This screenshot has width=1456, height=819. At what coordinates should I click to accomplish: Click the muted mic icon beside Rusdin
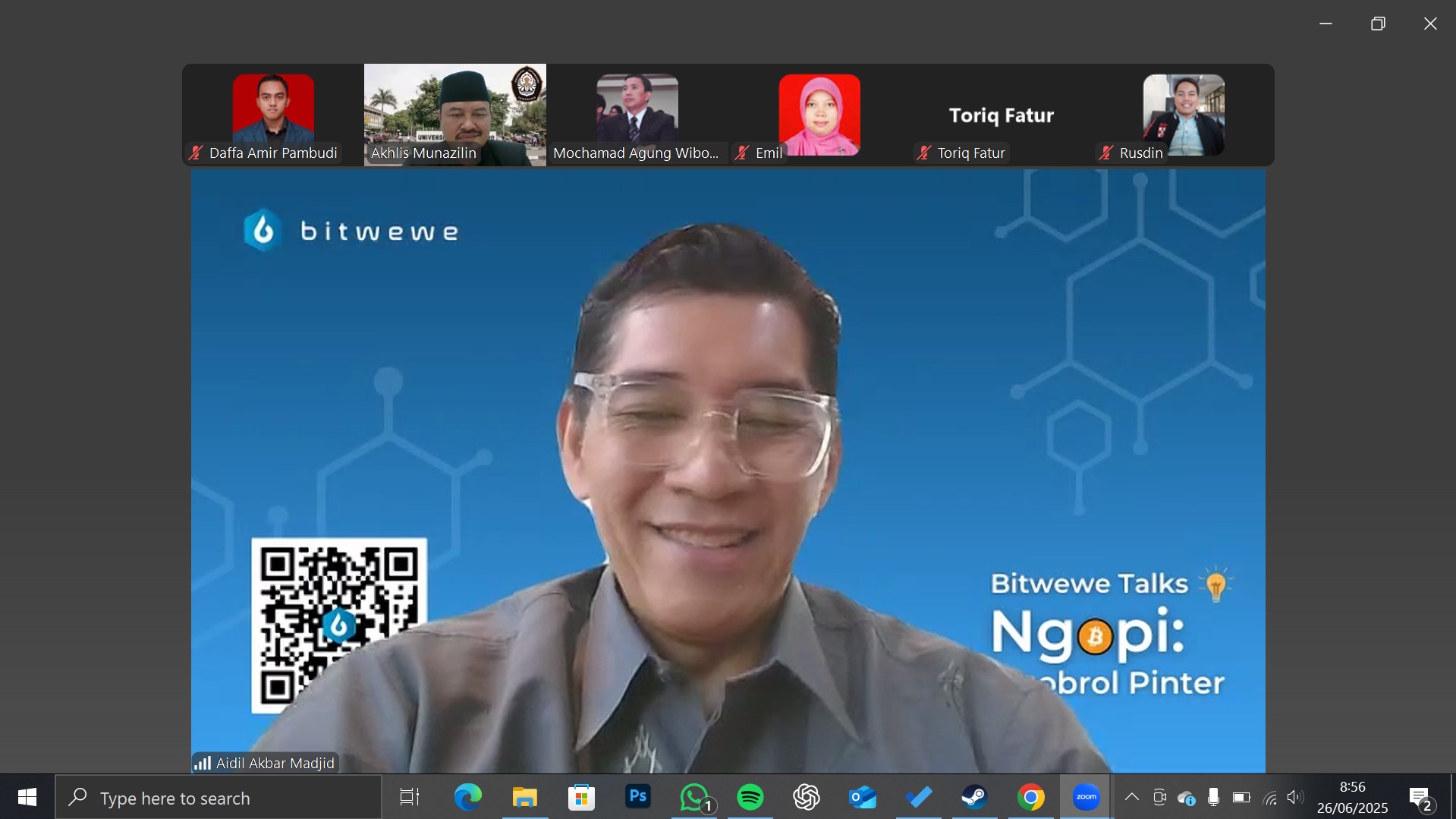(1106, 153)
